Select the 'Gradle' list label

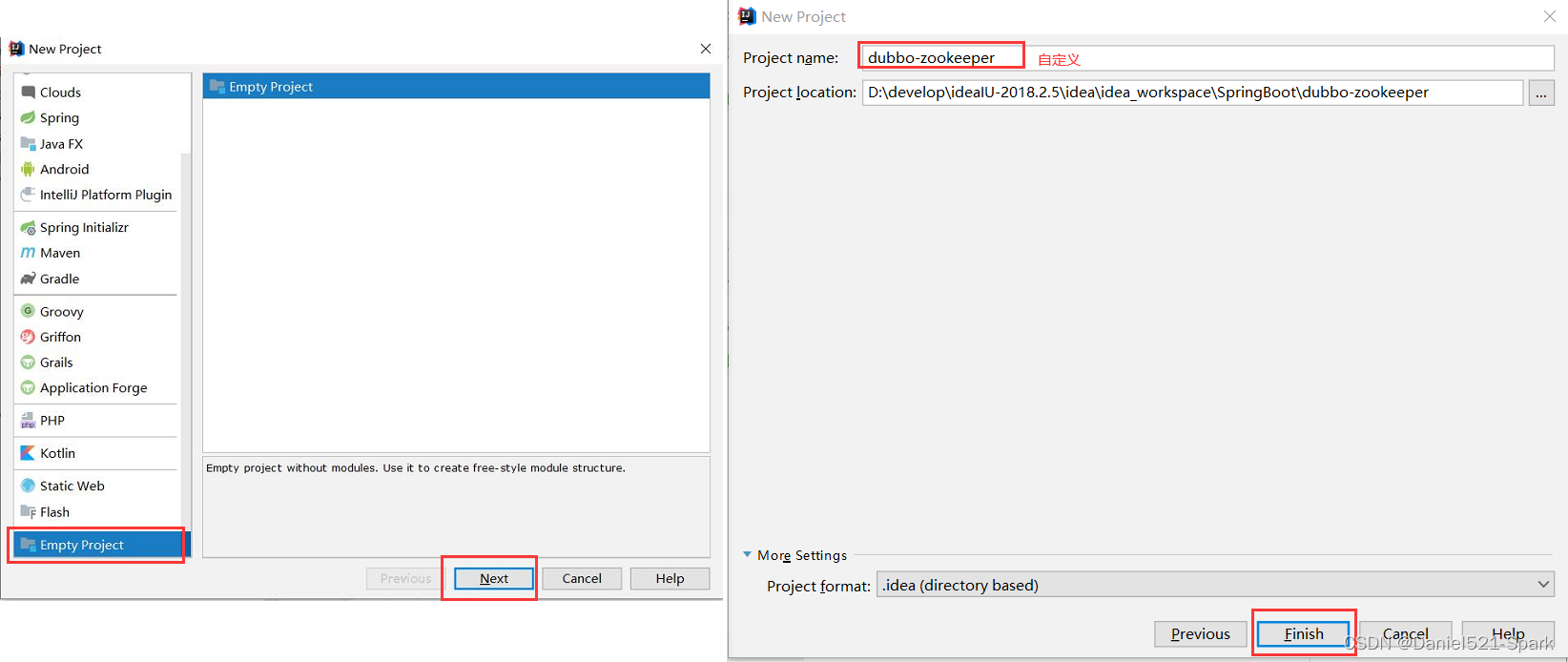pos(59,279)
